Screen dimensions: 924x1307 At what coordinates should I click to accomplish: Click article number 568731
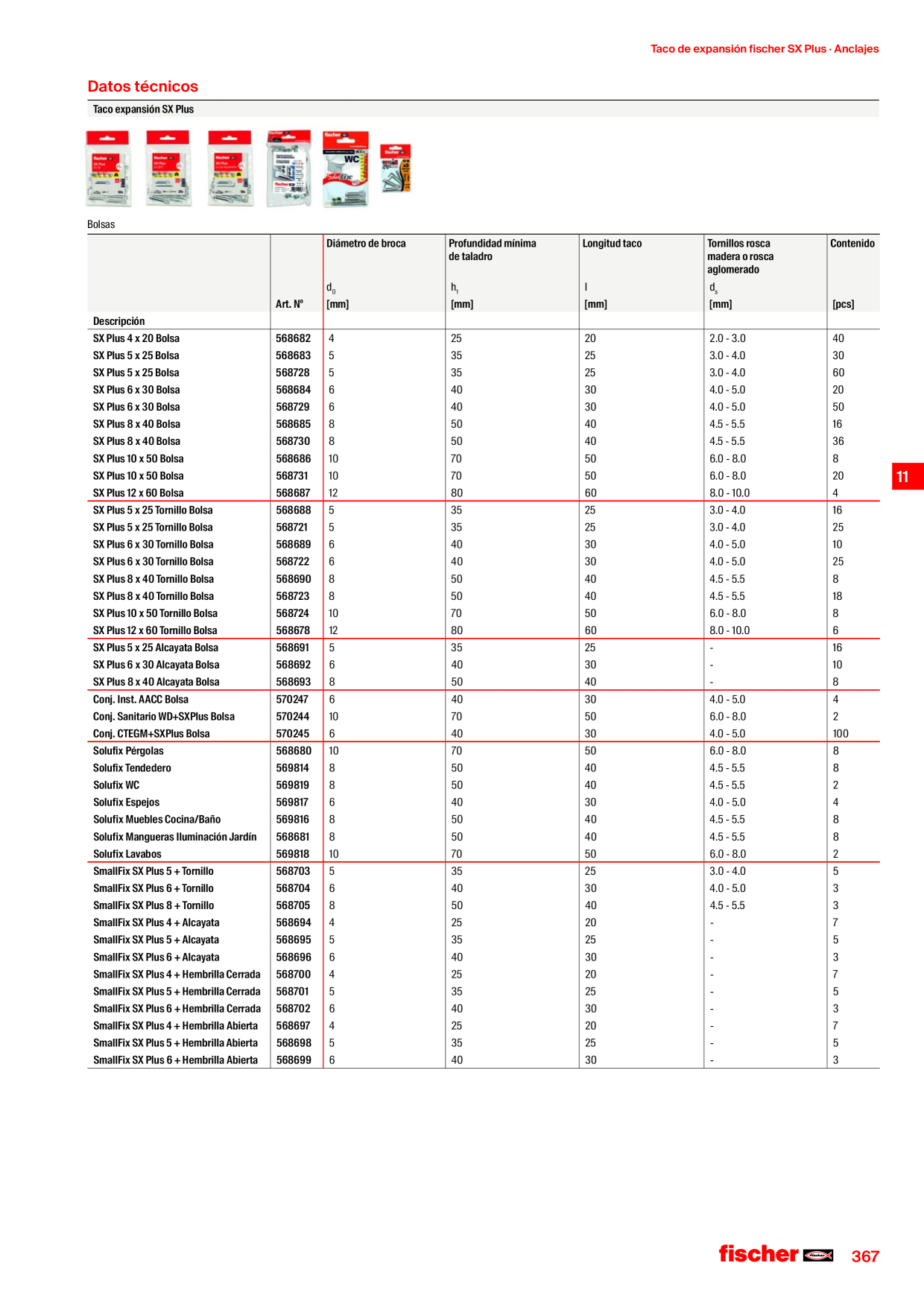tap(293, 476)
